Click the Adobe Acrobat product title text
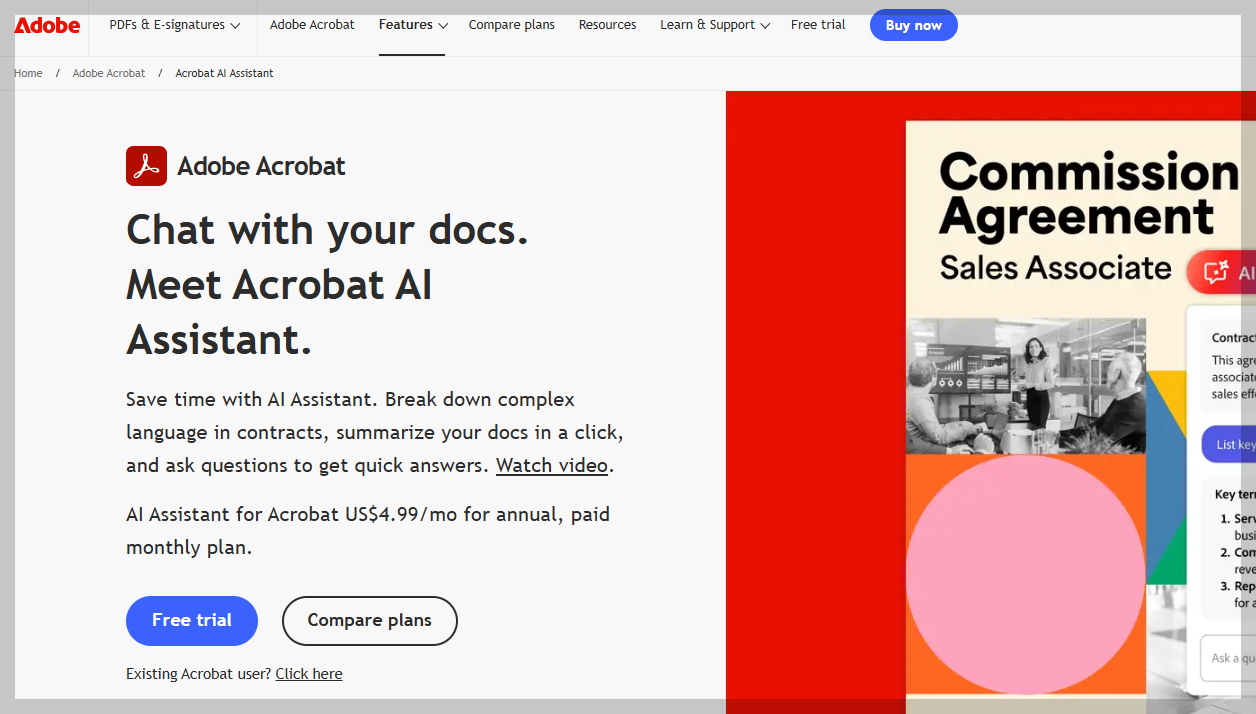The image size is (1256, 714). coord(261,166)
